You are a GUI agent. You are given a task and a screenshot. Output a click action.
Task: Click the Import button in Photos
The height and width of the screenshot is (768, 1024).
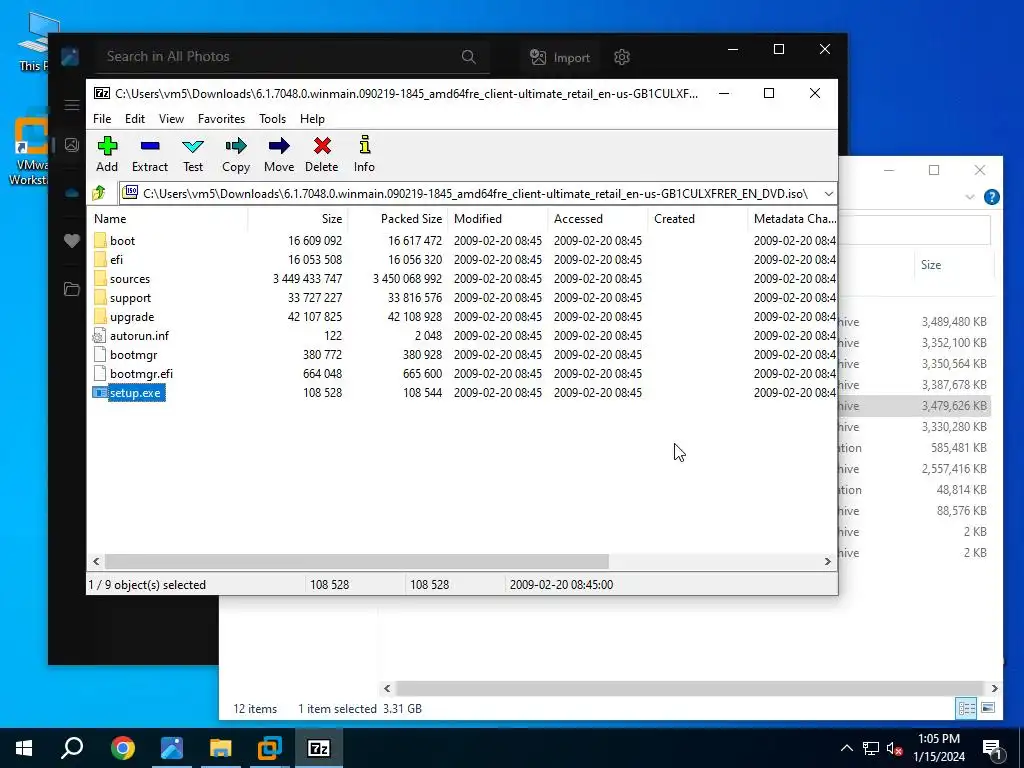click(x=560, y=57)
